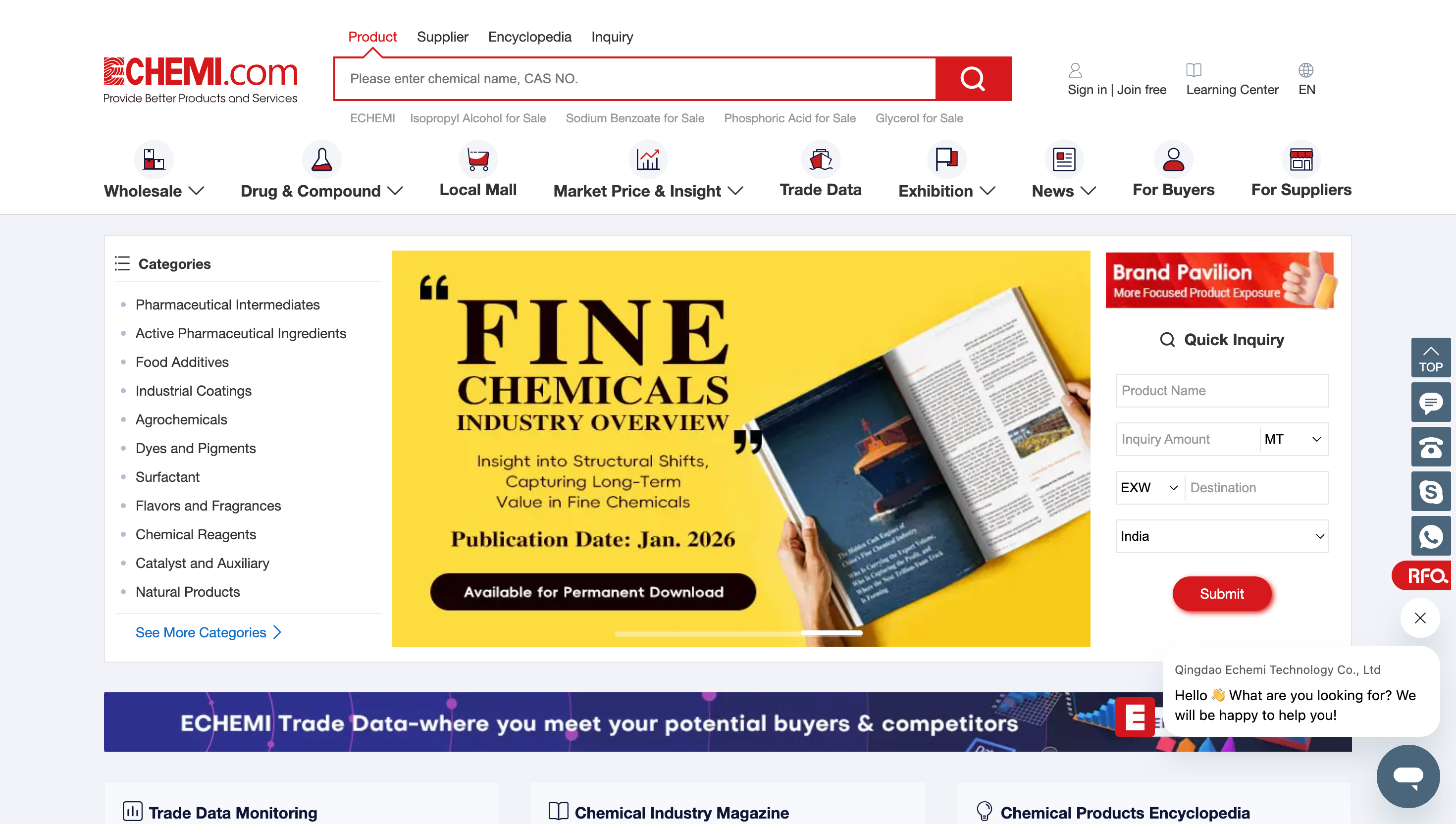Image resolution: width=1456 pixels, height=824 pixels.
Task: Open the Catalyst and Auxiliary category
Action: (203, 563)
